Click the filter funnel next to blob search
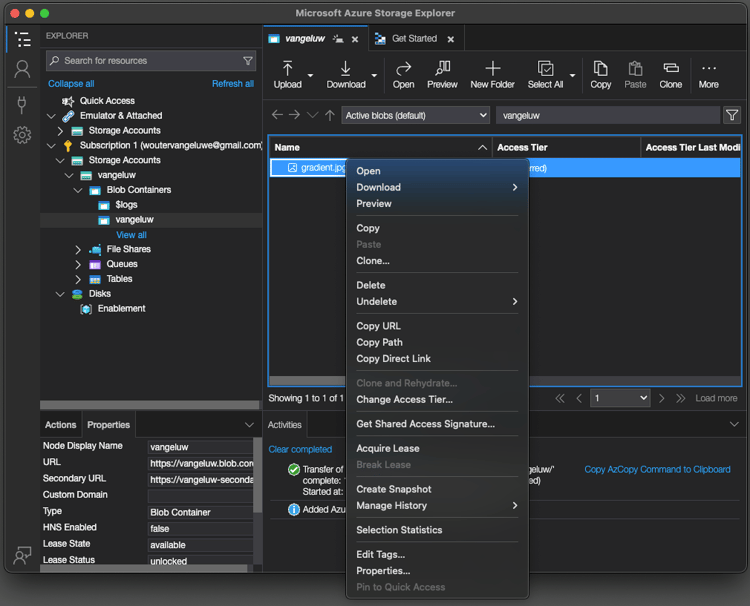 click(732, 115)
